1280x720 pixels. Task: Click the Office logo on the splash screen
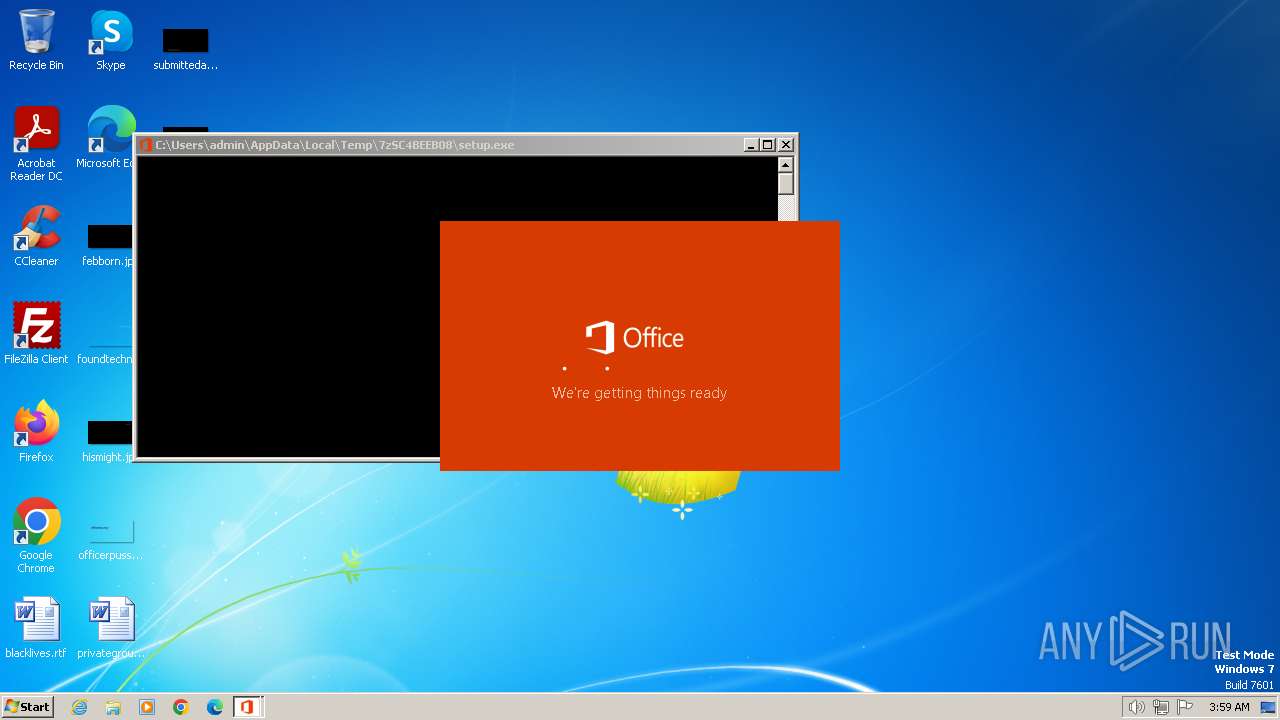click(635, 338)
